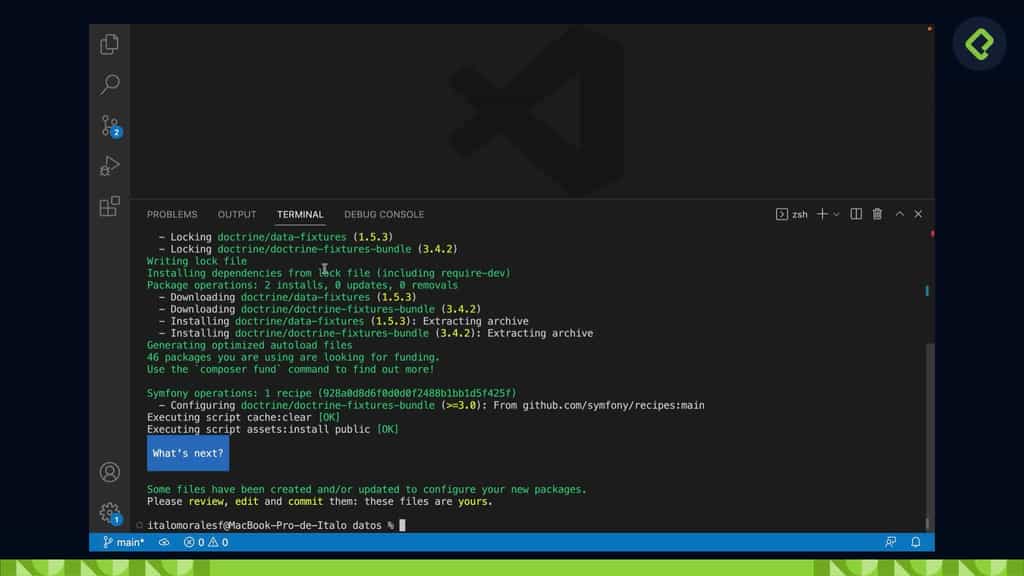Click the main* git branch indicator

click(123, 542)
